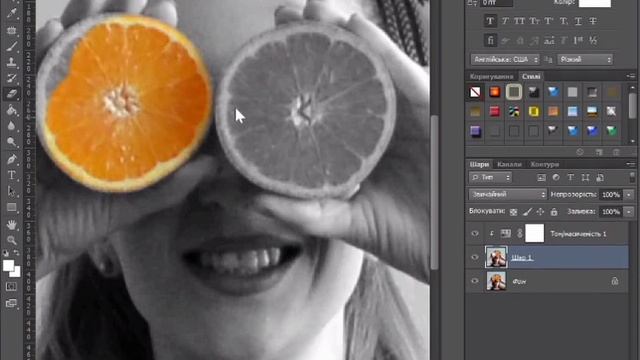The height and width of the screenshot is (360, 640).
Task: Toggle Faux Bold text style
Action: (x=490, y=21)
